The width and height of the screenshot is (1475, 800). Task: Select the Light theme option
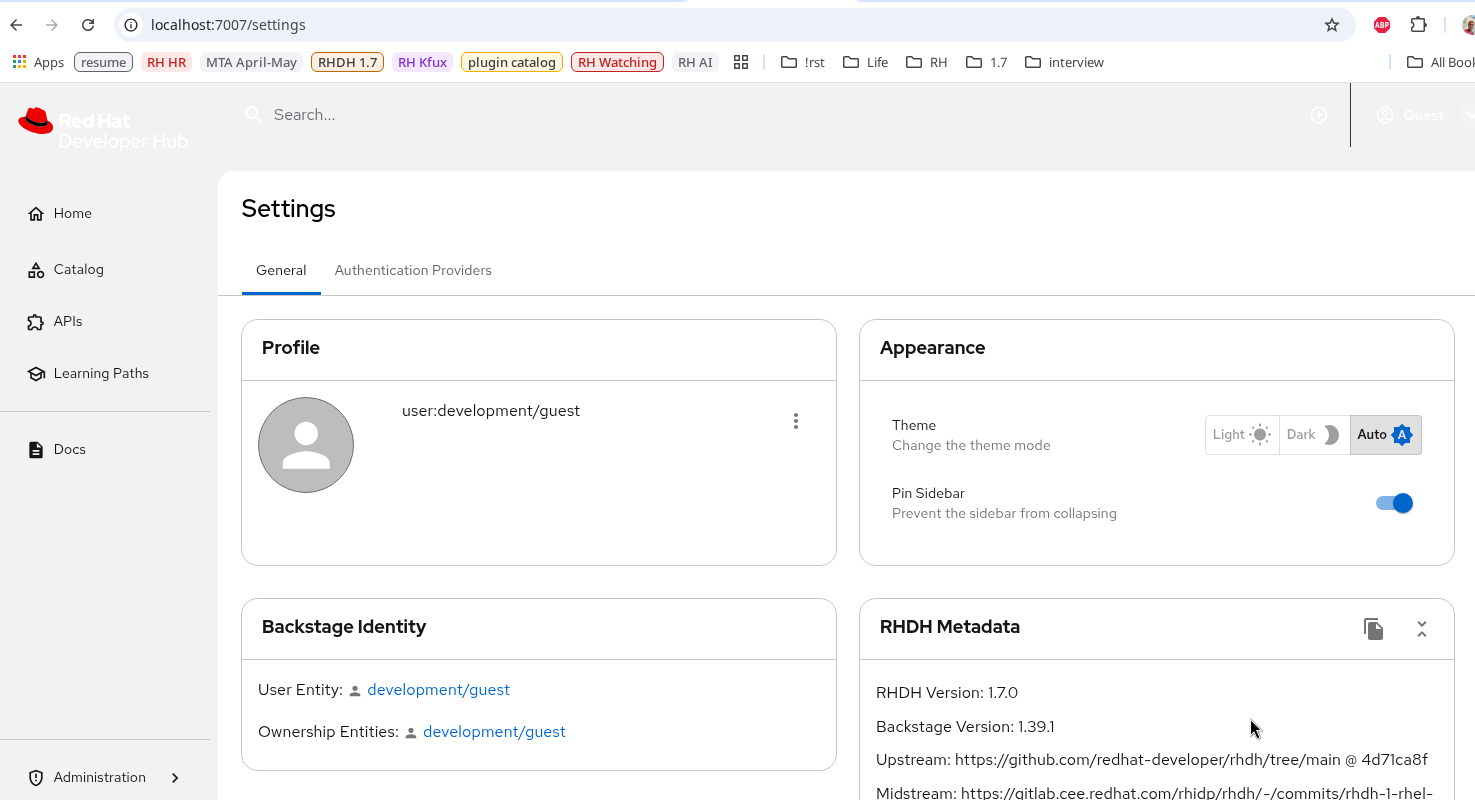click(x=1241, y=435)
